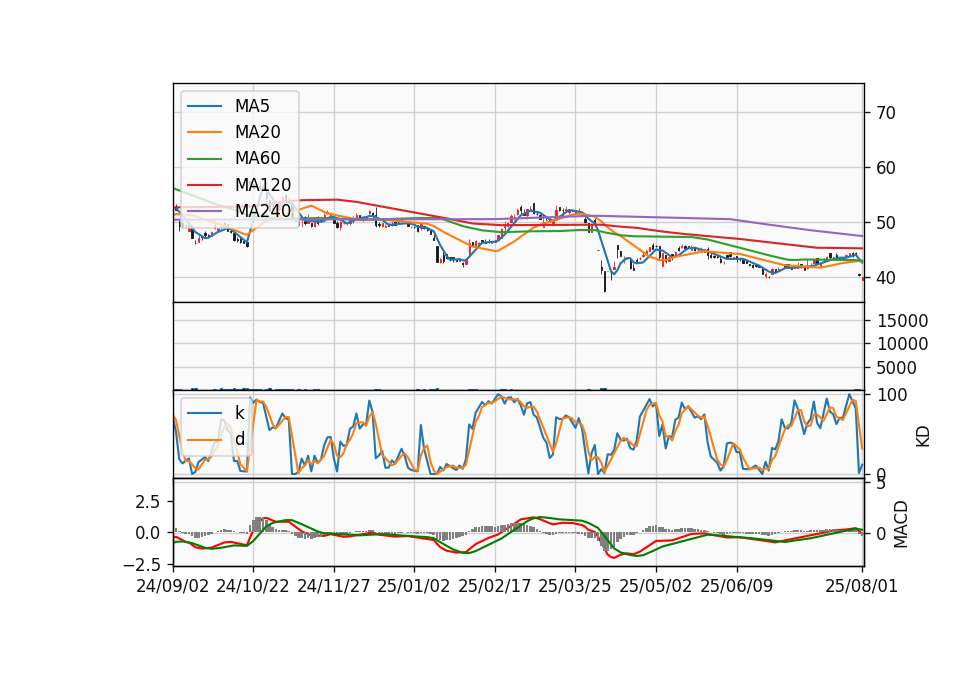Click the 24/09/02 date axis label
The image size is (960, 690).
pos(173,586)
